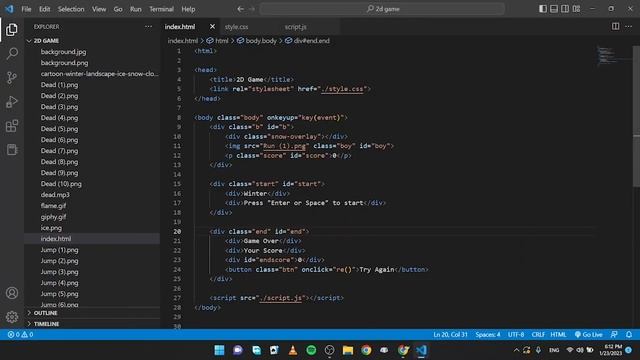Select ice.png in the explorer
The height and width of the screenshot is (360, 640).
(x=51, y=228)
